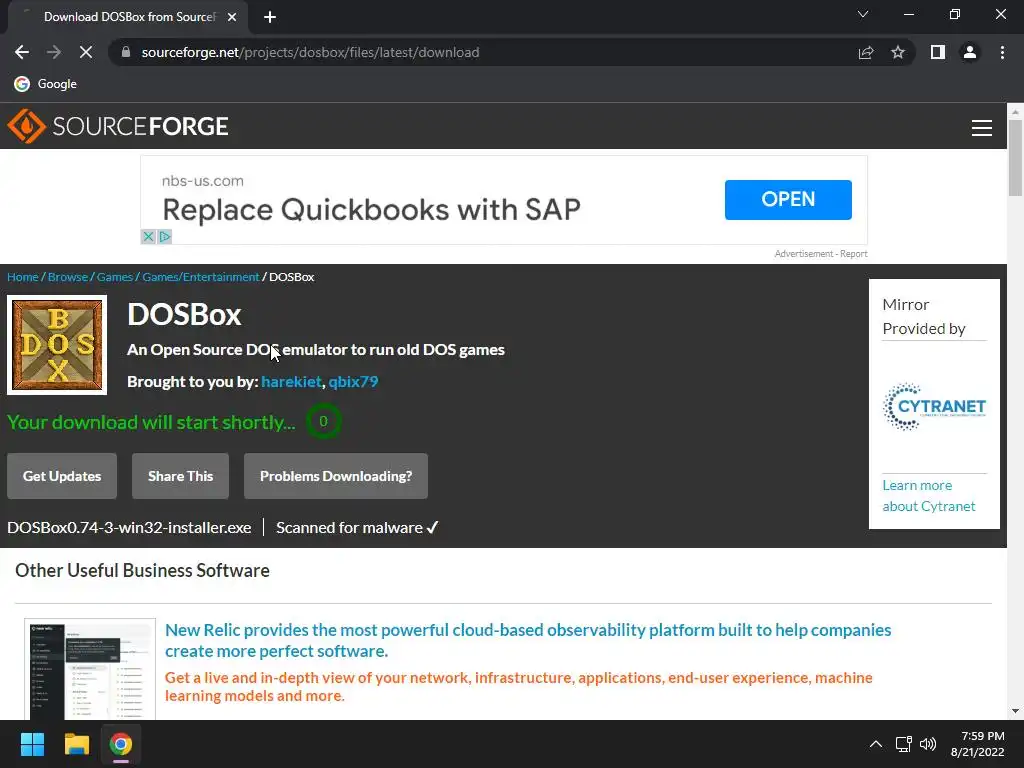Click the Get Updates button
Viewport: 1024px width, 768px height.
(62, 476)
